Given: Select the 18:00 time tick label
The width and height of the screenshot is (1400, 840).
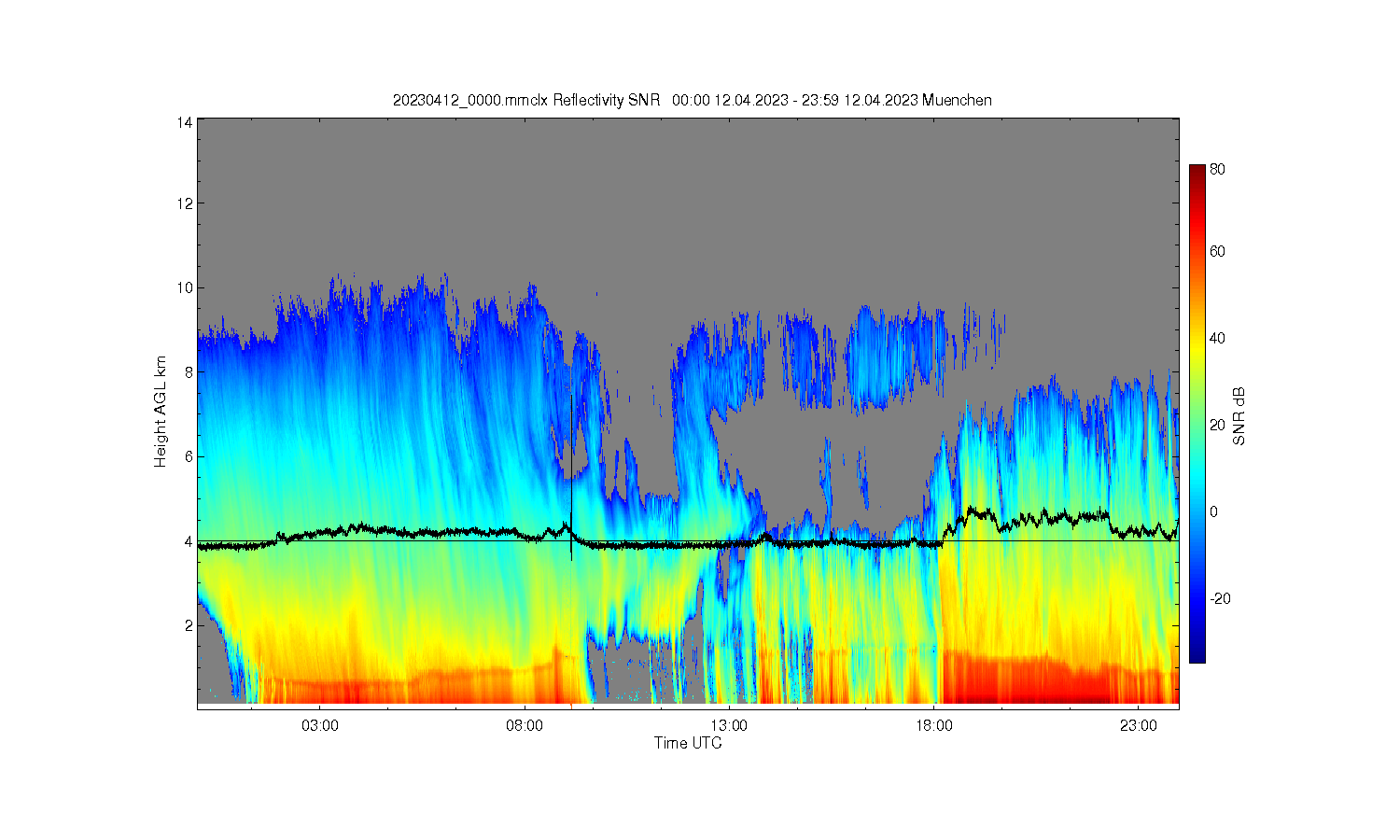Looking at the screenshot, I should (934, 725).
